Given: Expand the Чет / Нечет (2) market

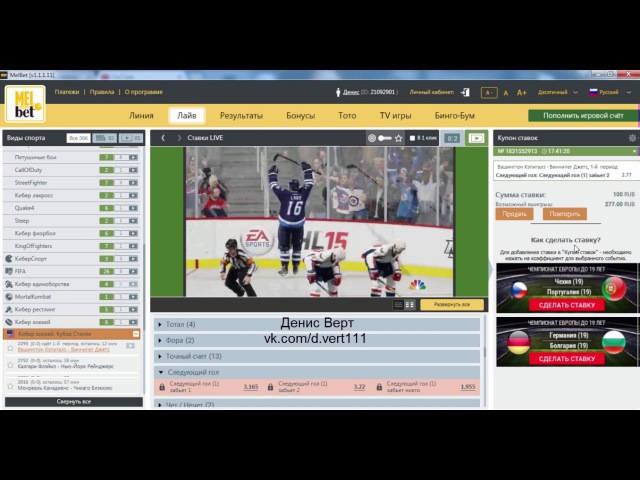Looking at the screenshot, I should point(317,404).
